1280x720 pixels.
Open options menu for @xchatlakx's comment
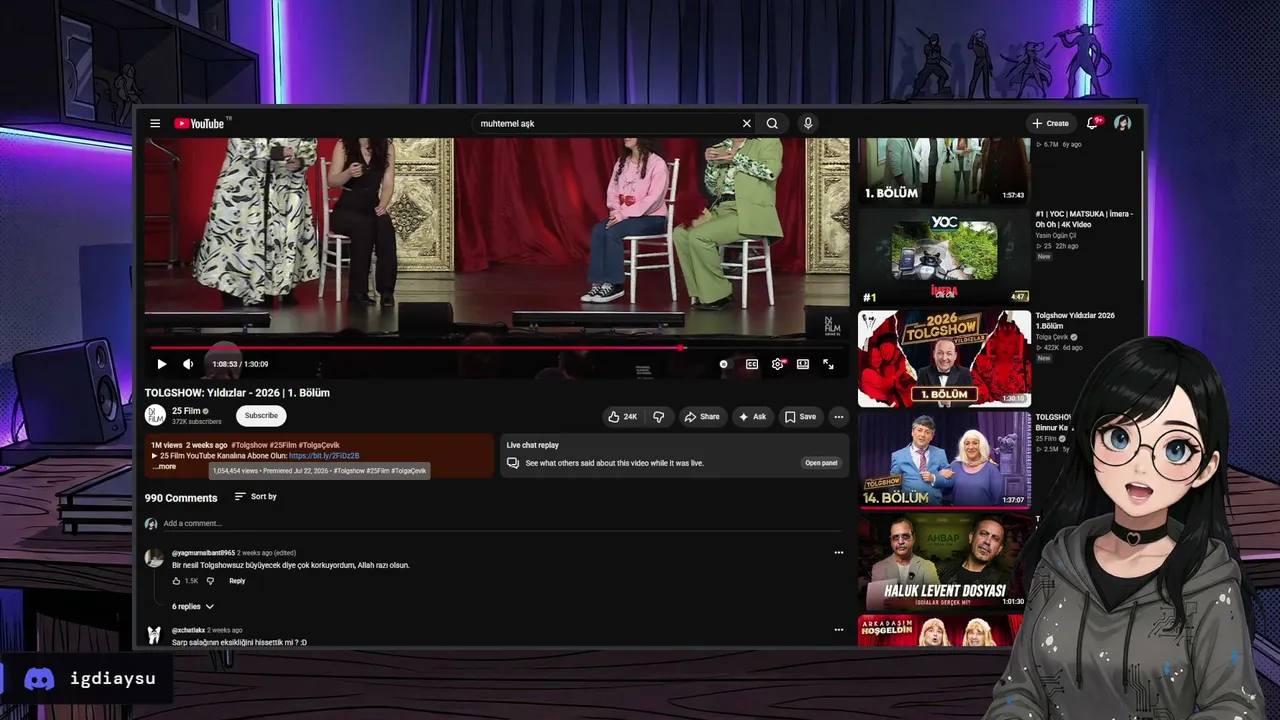click(x=839, y=630)
